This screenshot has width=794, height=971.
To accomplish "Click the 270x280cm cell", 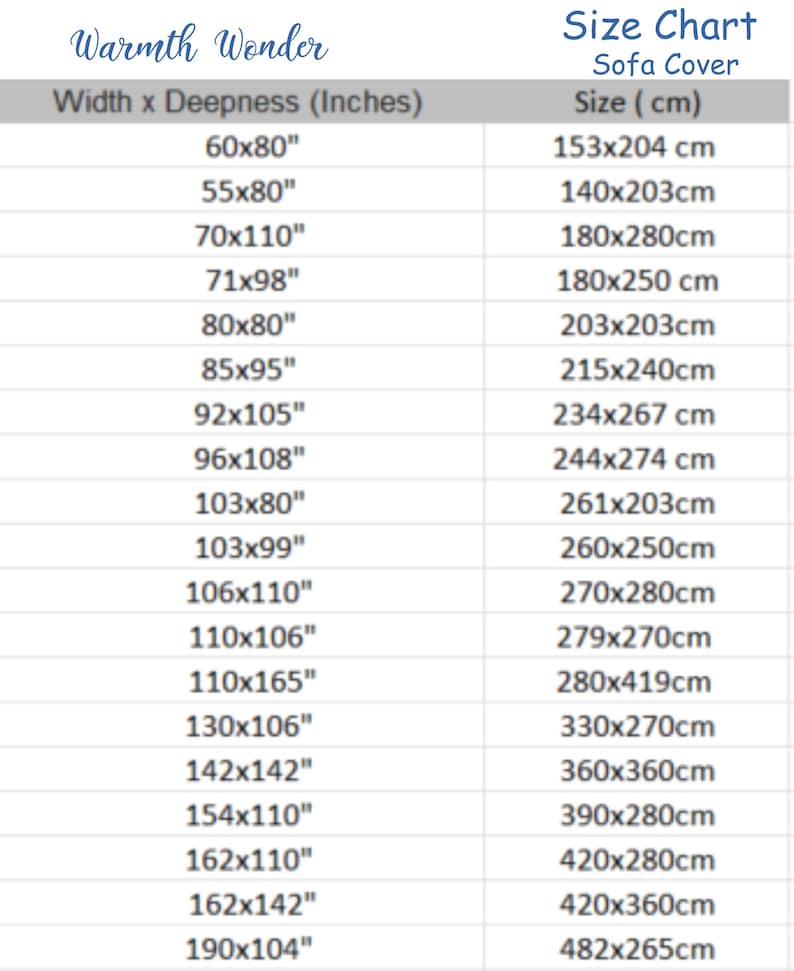I will point(637,592).
